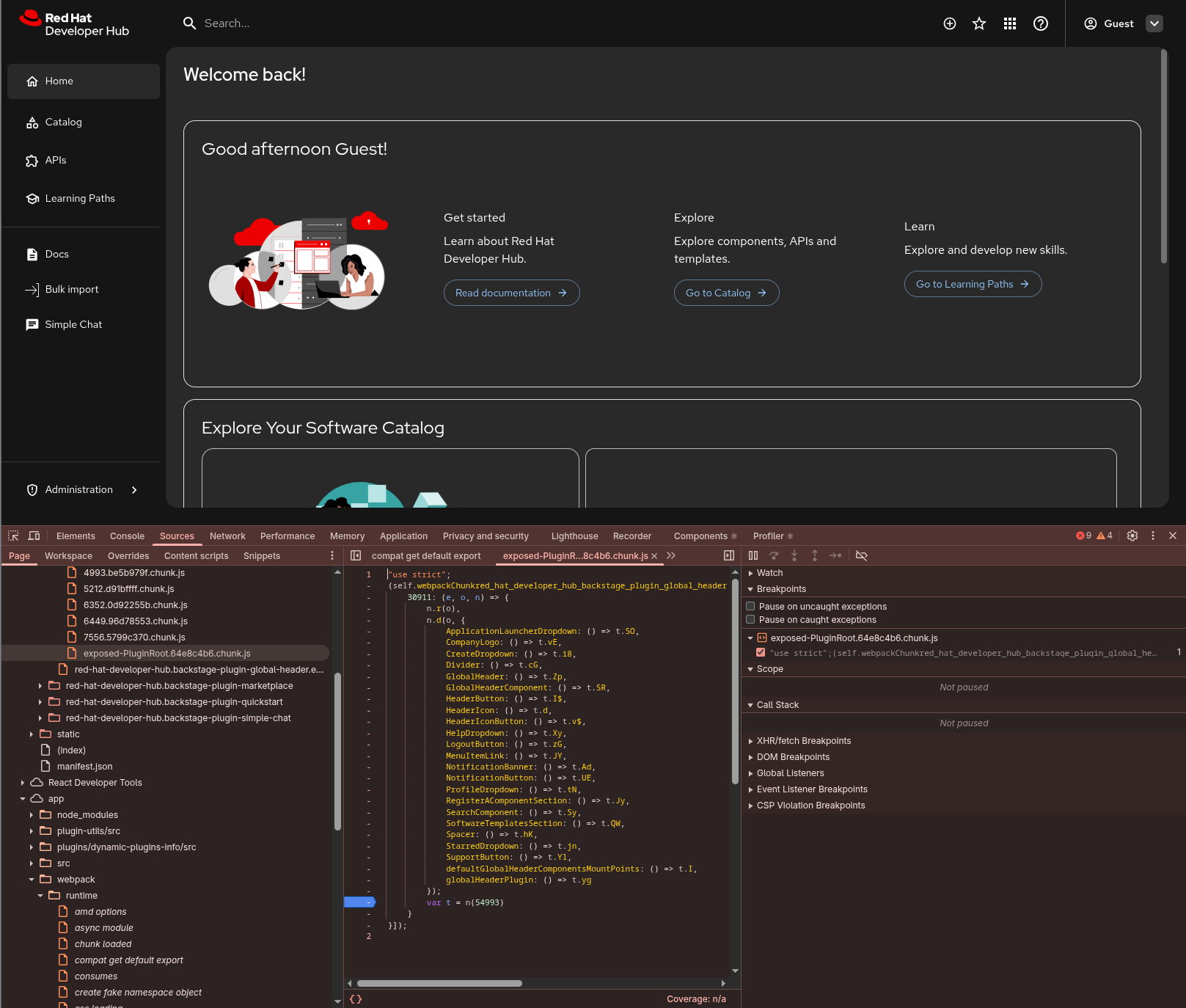Screen dimensions: 1186x1008
Task: Switch to the Network tab
Action: (227, 536)
